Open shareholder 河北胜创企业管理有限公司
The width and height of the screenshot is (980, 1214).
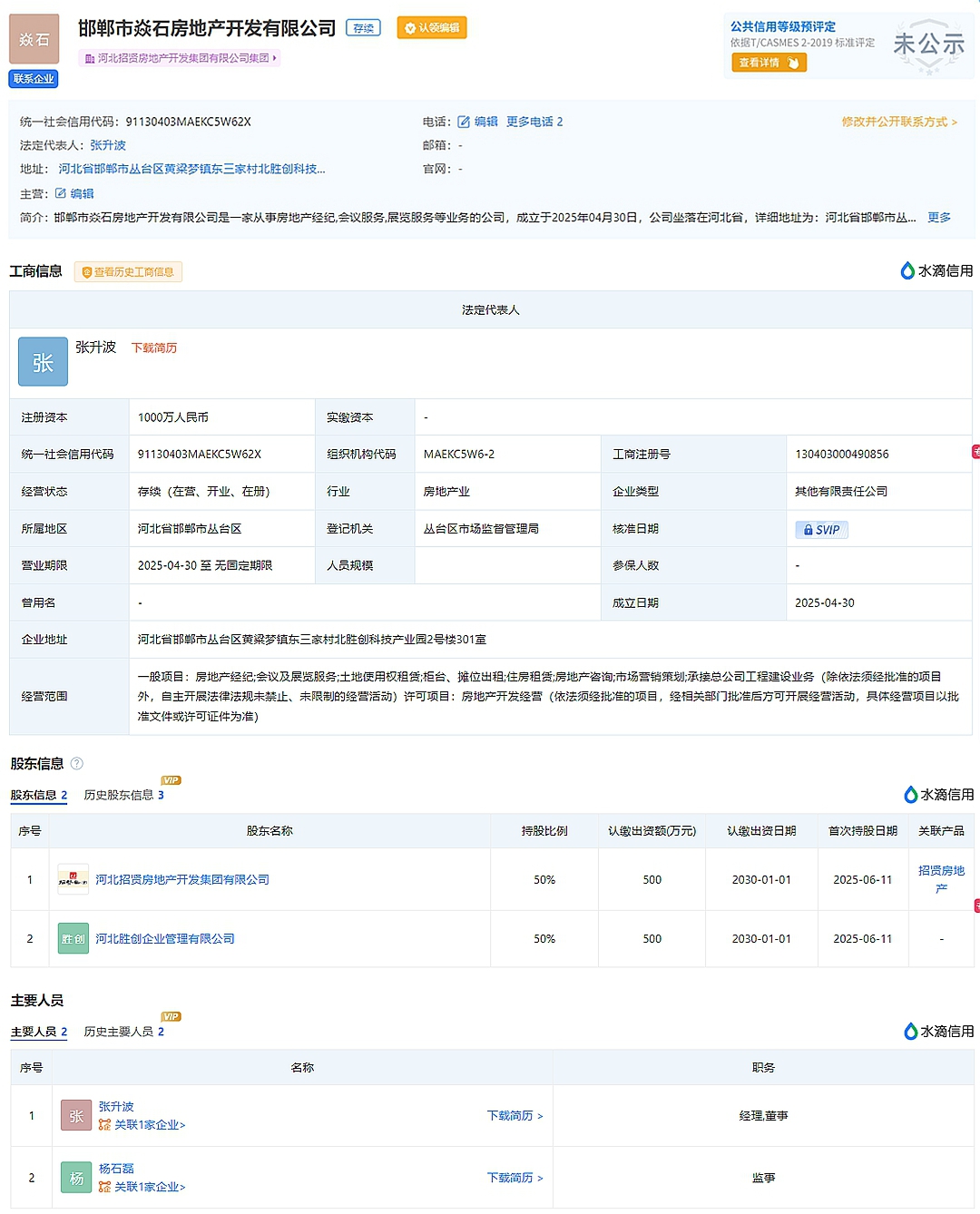pyautogui.click(x=165, y=939)
